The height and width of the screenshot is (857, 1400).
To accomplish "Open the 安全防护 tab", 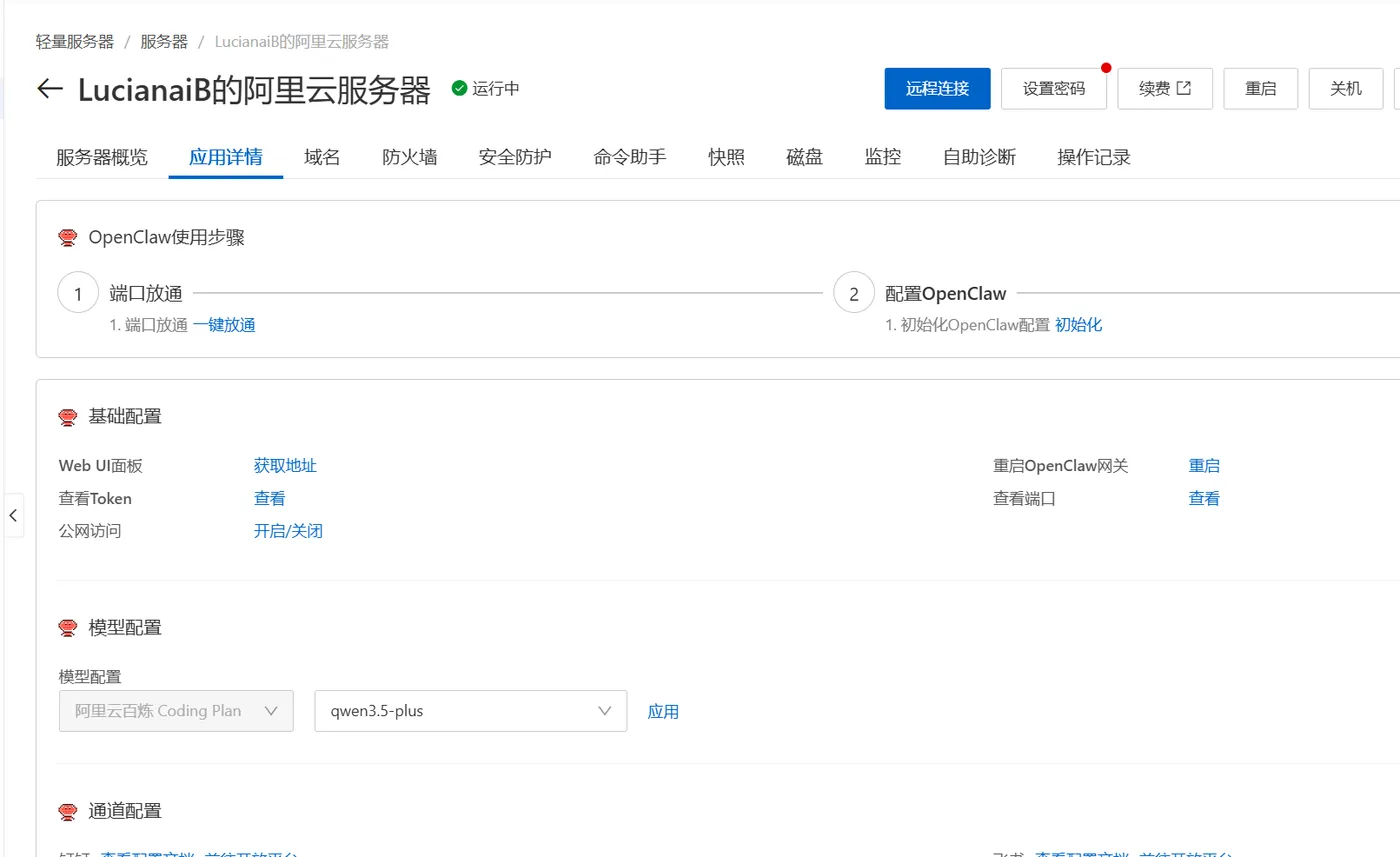I will click(x=515, y=157).
